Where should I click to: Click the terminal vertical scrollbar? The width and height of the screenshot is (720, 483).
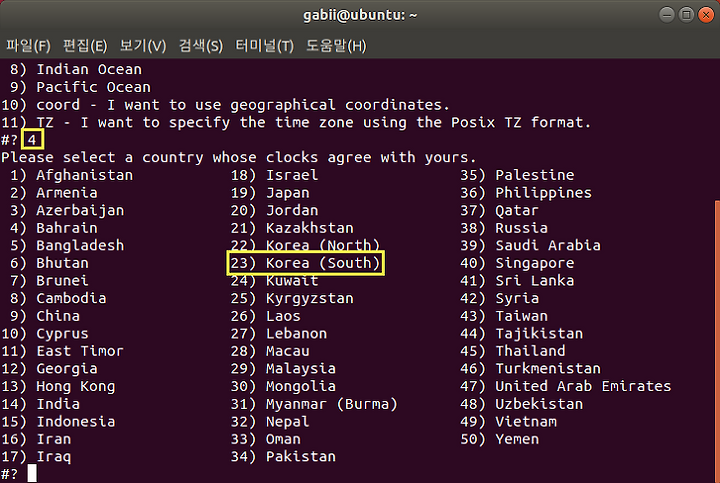(x=717, y=341)
